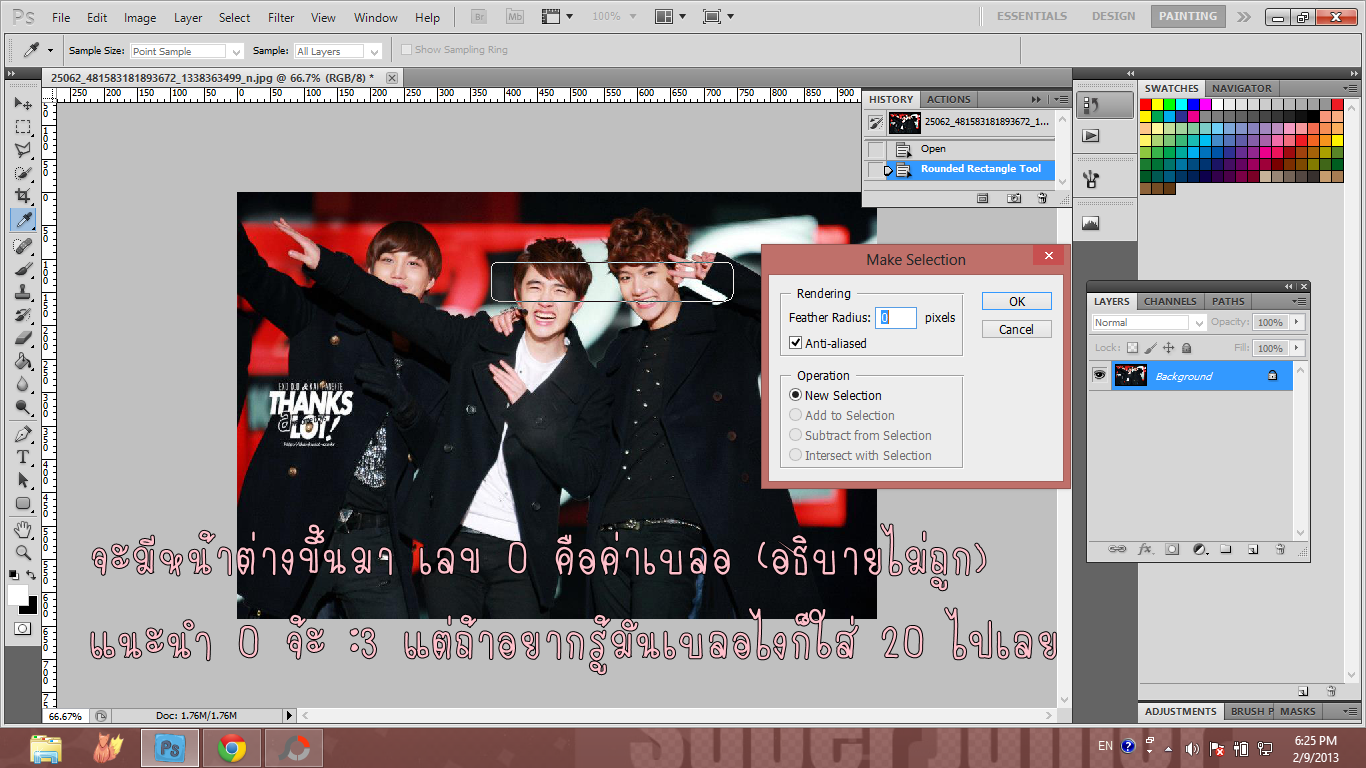Create a new layer in Layers panel

click(1253, 549)
